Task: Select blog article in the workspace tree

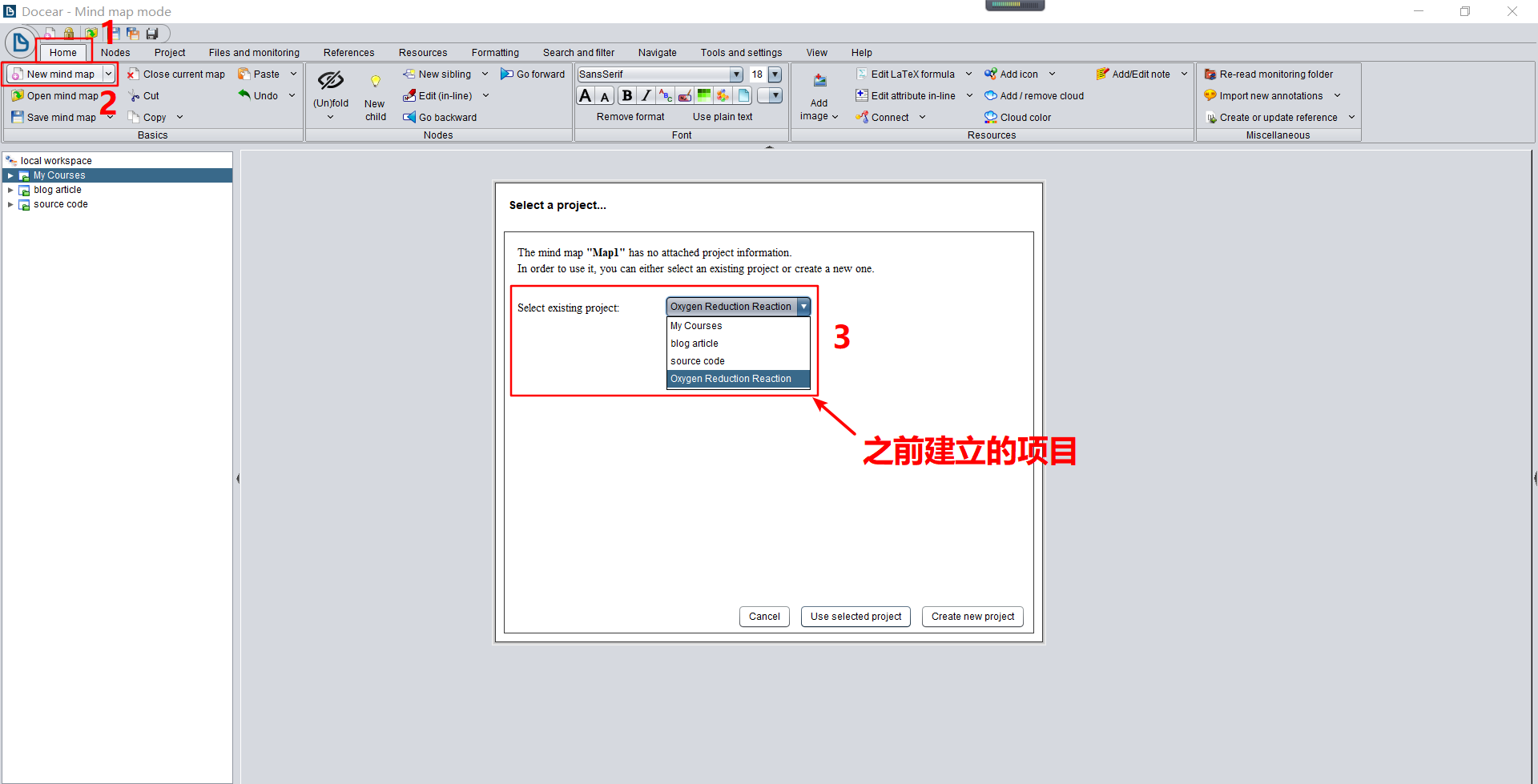Action: click(55, 190)
